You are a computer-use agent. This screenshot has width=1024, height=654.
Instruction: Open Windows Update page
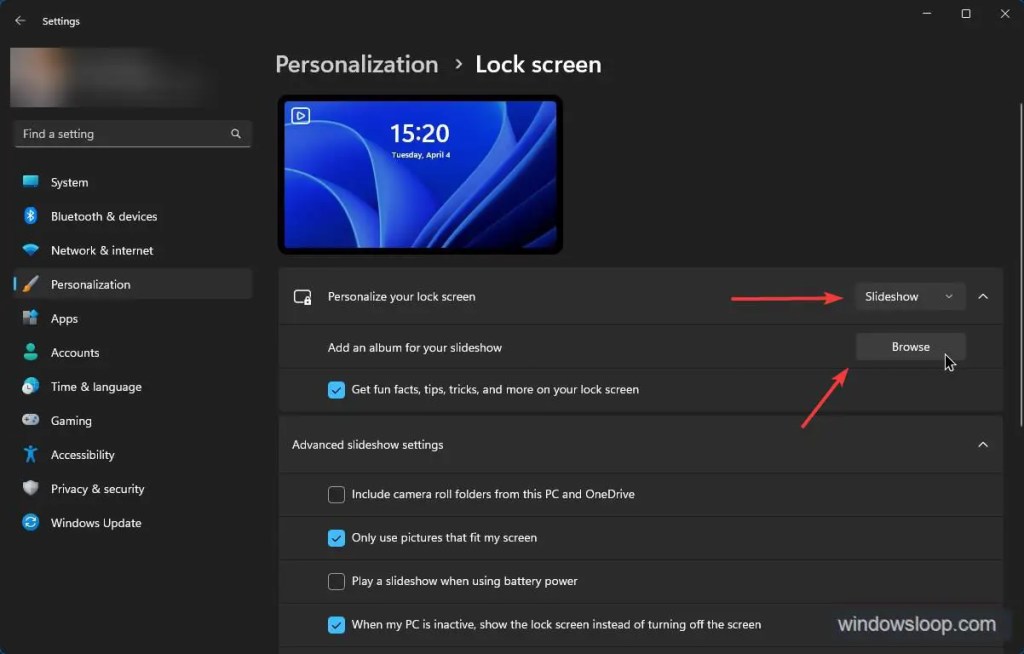[133, 522]
